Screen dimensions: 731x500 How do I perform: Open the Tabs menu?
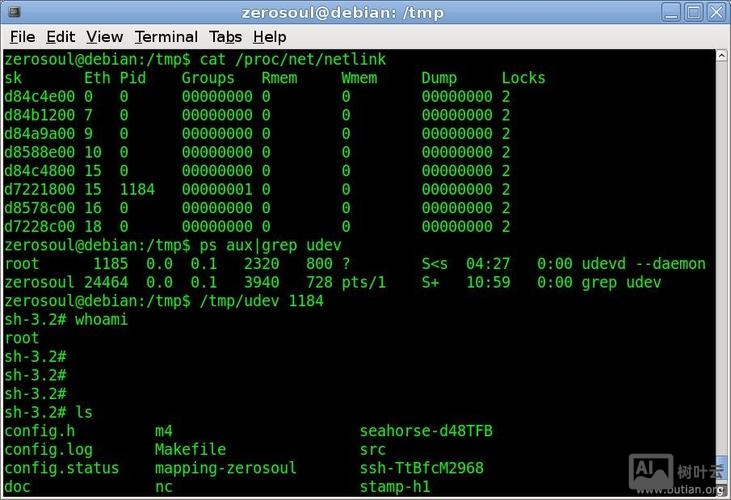point(225,37)
